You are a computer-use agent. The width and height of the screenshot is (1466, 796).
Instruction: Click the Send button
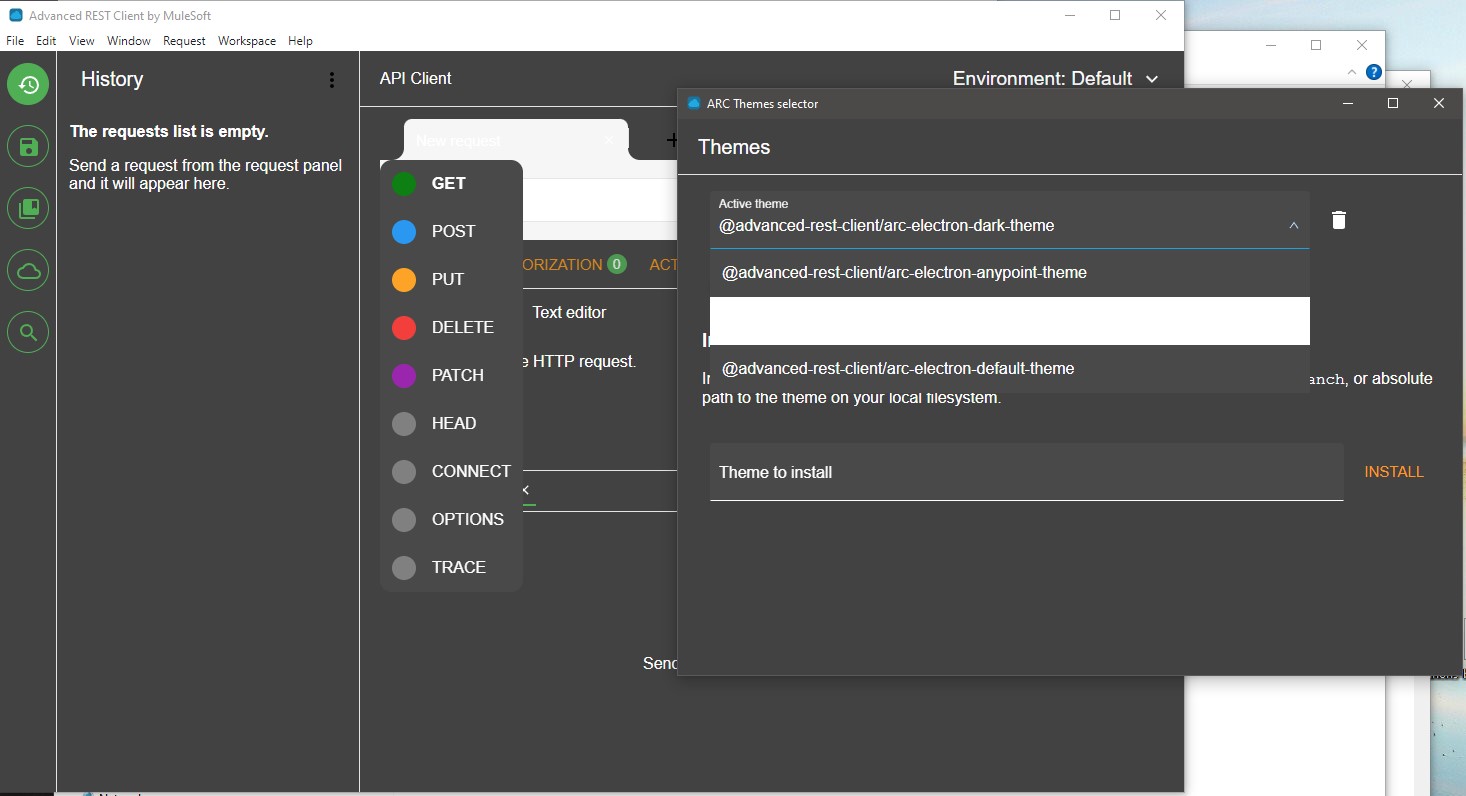(x=660, y=663)
